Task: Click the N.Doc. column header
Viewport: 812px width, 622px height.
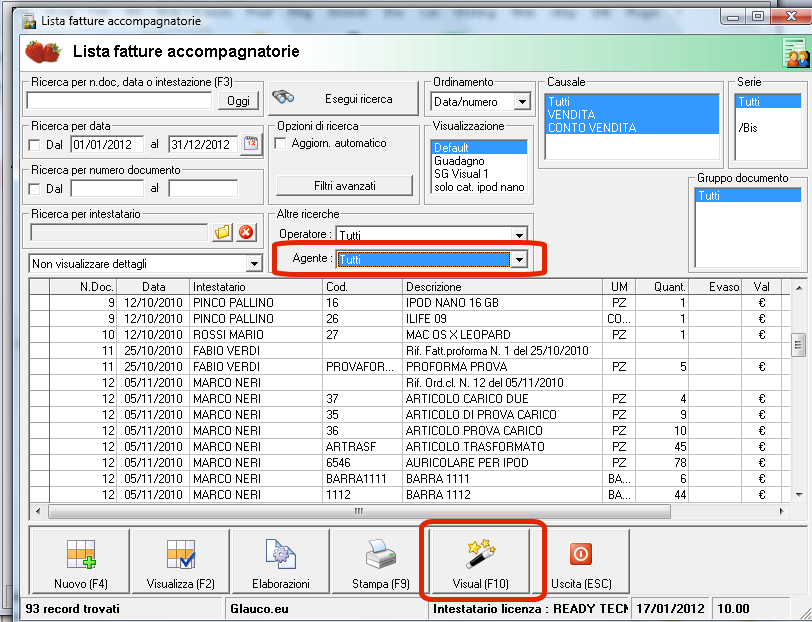Action: point(83,287)
